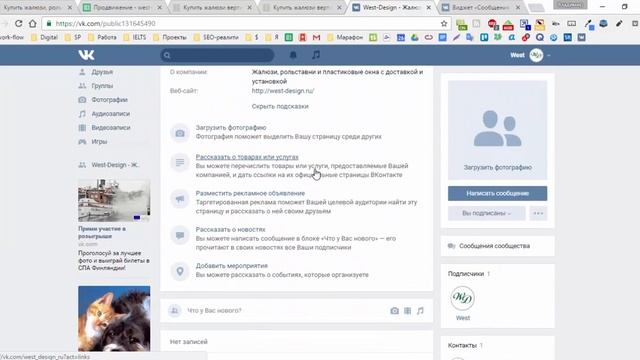This screenshot has height=360, width=640.
Task: Open VK notifications bell
Action: click(293, 55)
